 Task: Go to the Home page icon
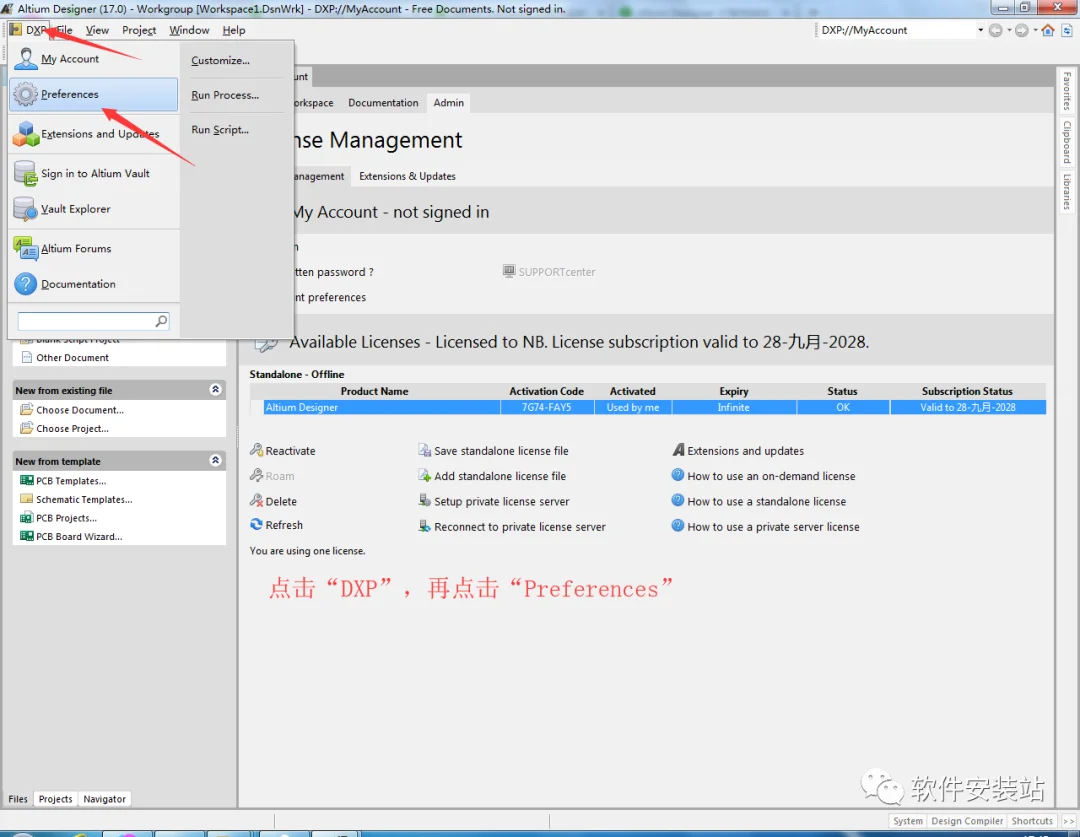click(1048, 30)
